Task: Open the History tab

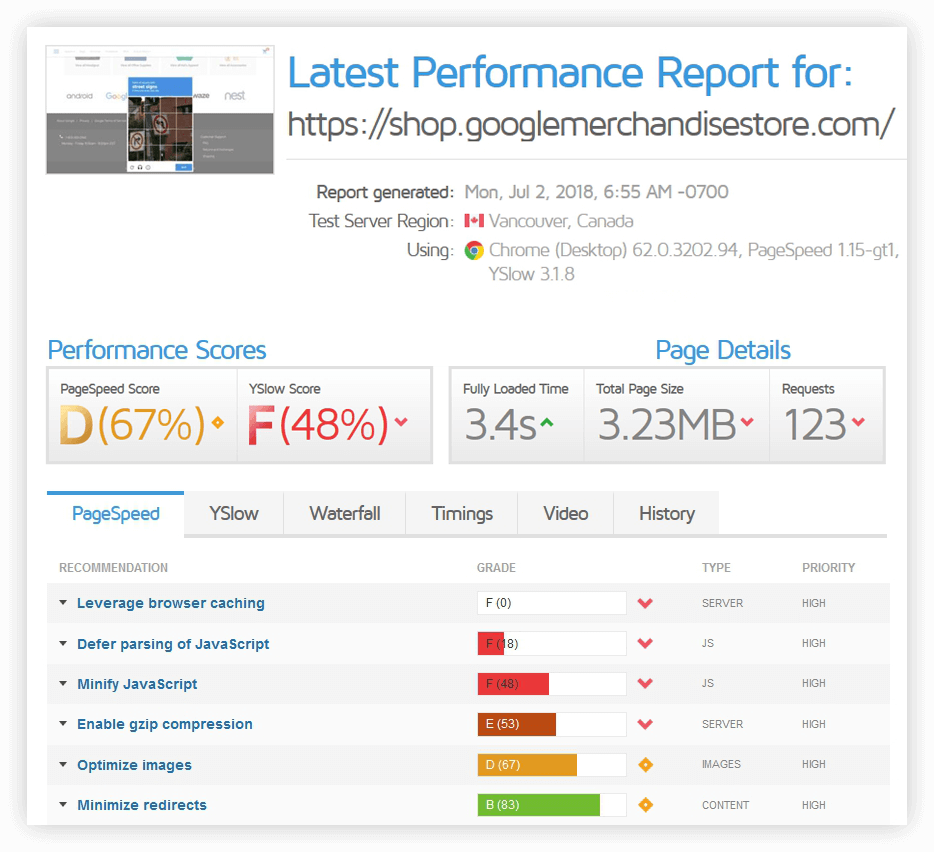Action: [x=667, y=514]
